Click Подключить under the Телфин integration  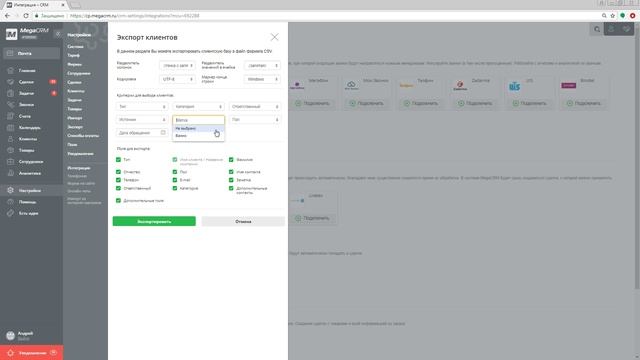coord(420,103)
